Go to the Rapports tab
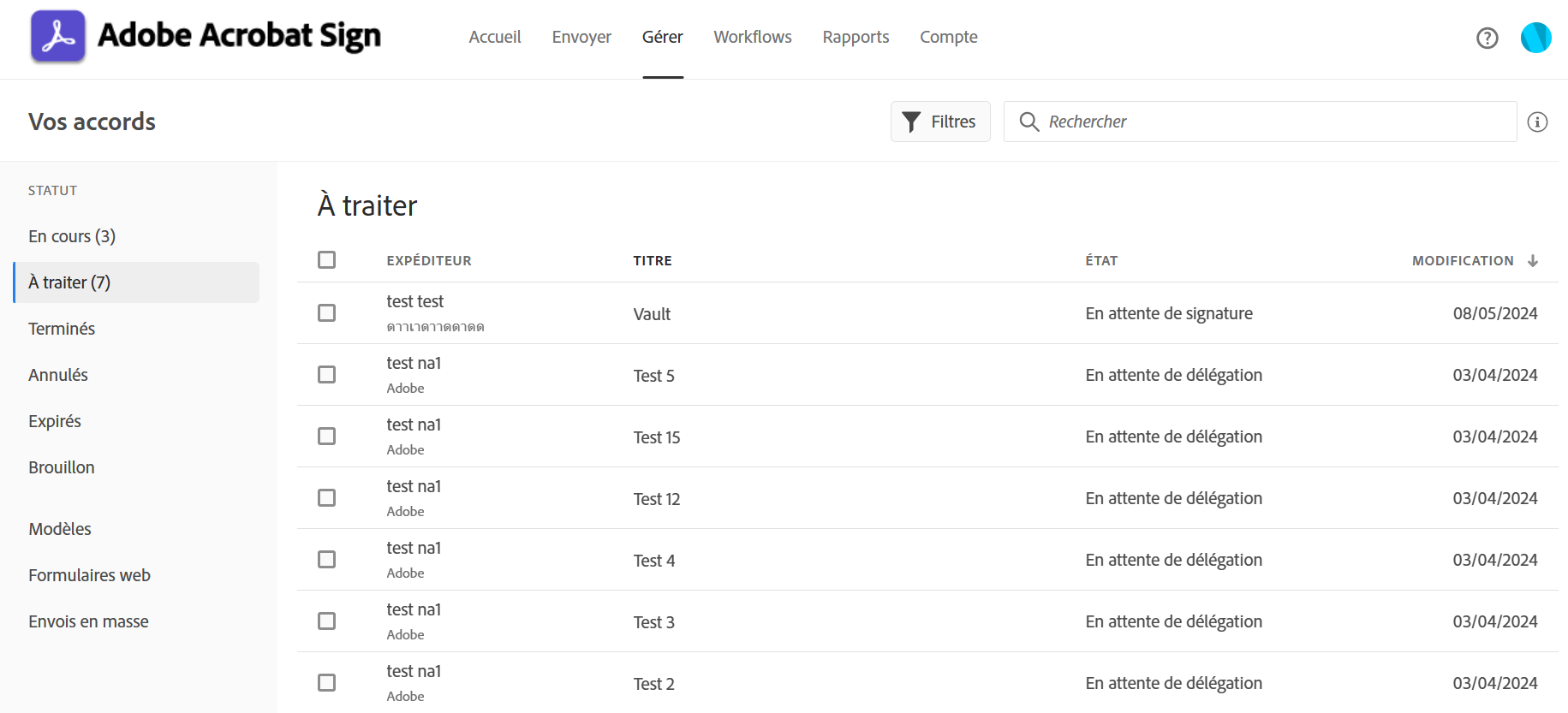This screenshot has height=713, width=1568. [856, 37]
